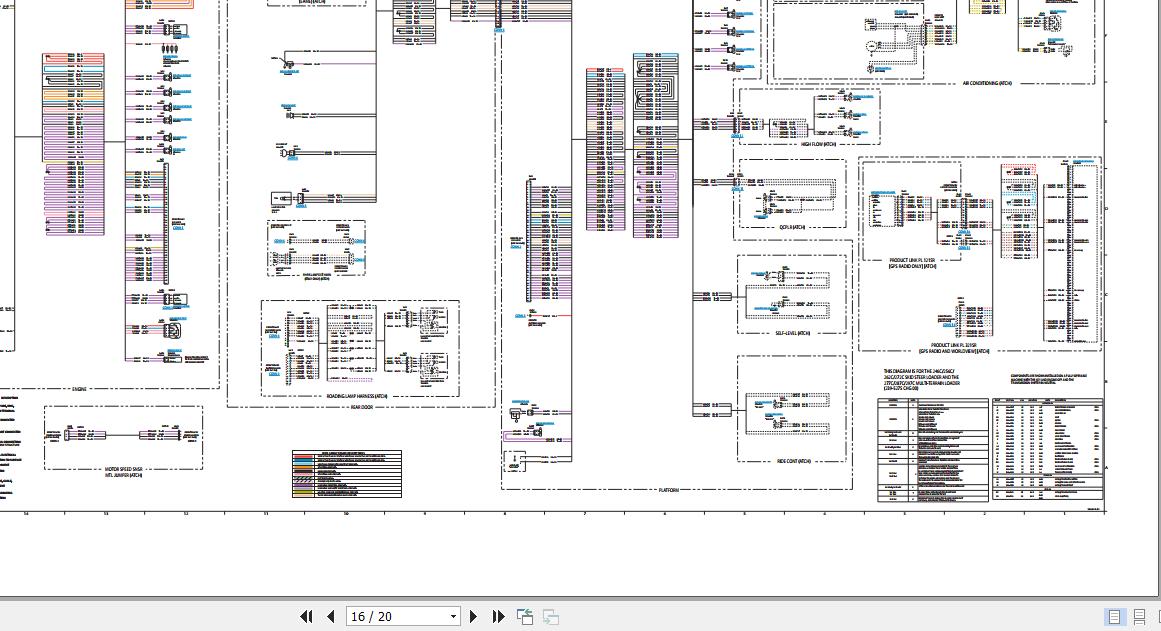
Task: Click the PLATFORM section label
Action: click(x=668, y=490)
